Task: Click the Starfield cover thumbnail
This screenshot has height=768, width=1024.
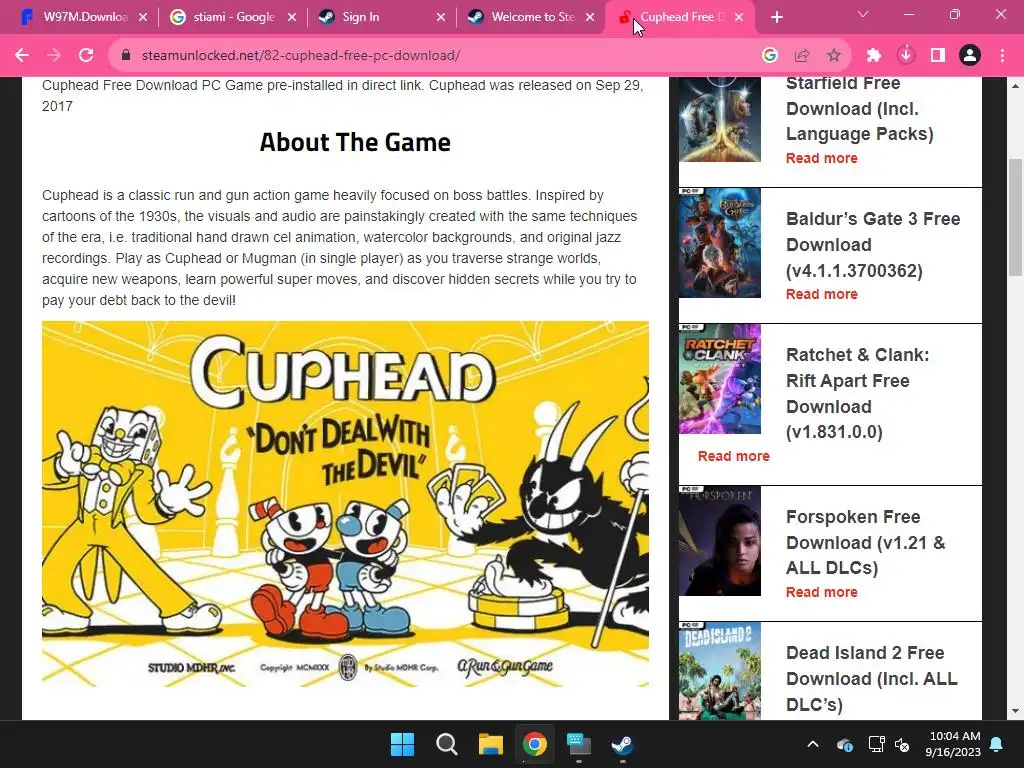Action: (x=720, y=120)
